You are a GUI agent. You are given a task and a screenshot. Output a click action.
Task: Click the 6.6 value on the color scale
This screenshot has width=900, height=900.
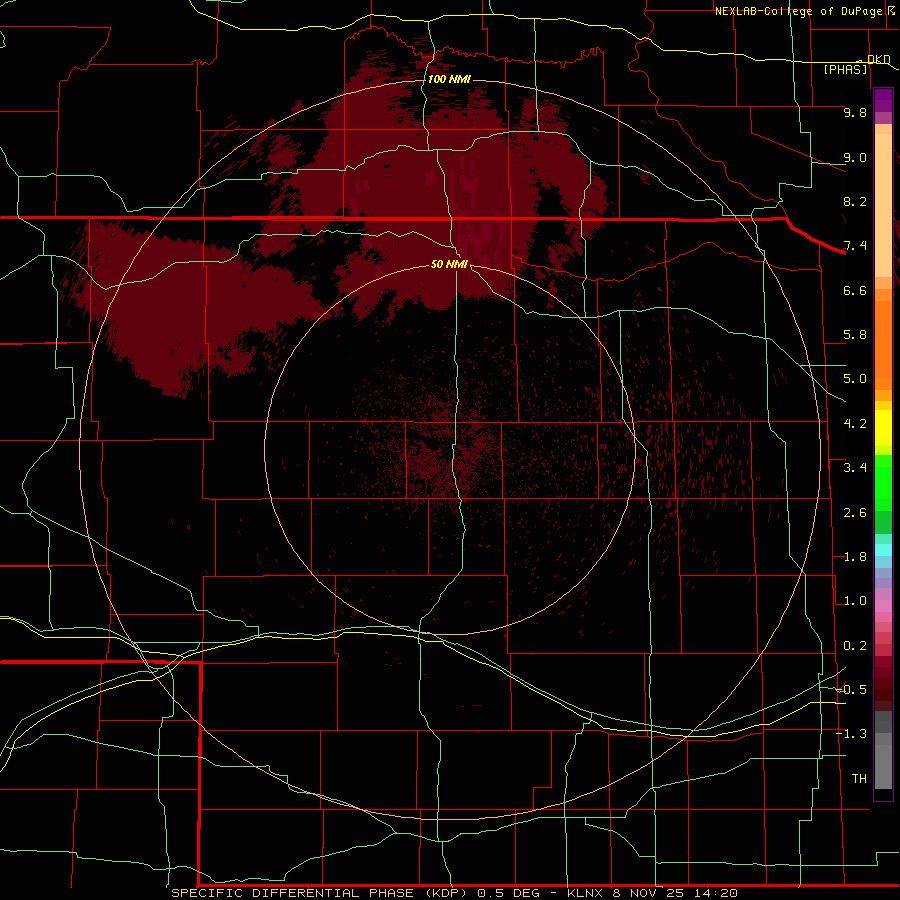pyautogui.click(x=855, y=290)
